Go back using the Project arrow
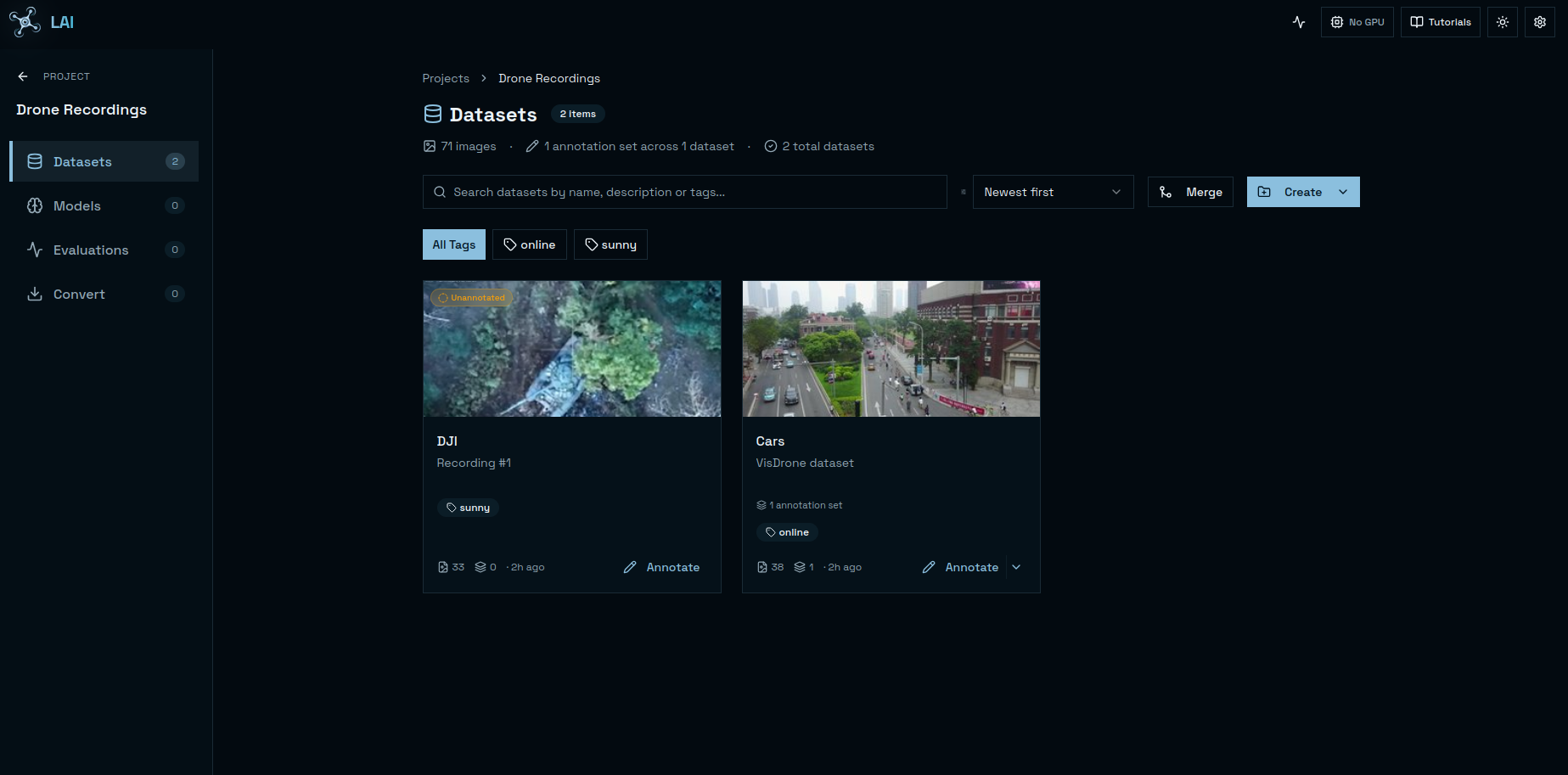Screen dimensions: 1568x775 point(23,76)
